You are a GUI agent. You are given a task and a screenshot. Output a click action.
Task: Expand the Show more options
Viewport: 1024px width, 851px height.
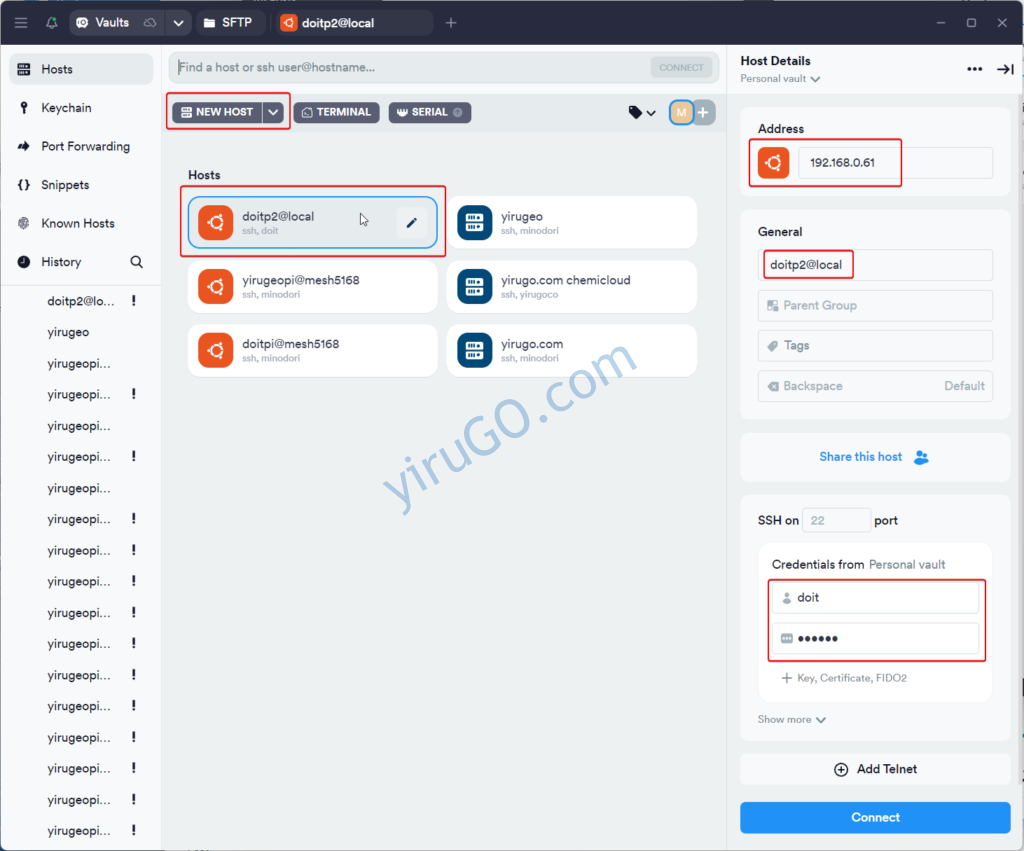(792, 719)
